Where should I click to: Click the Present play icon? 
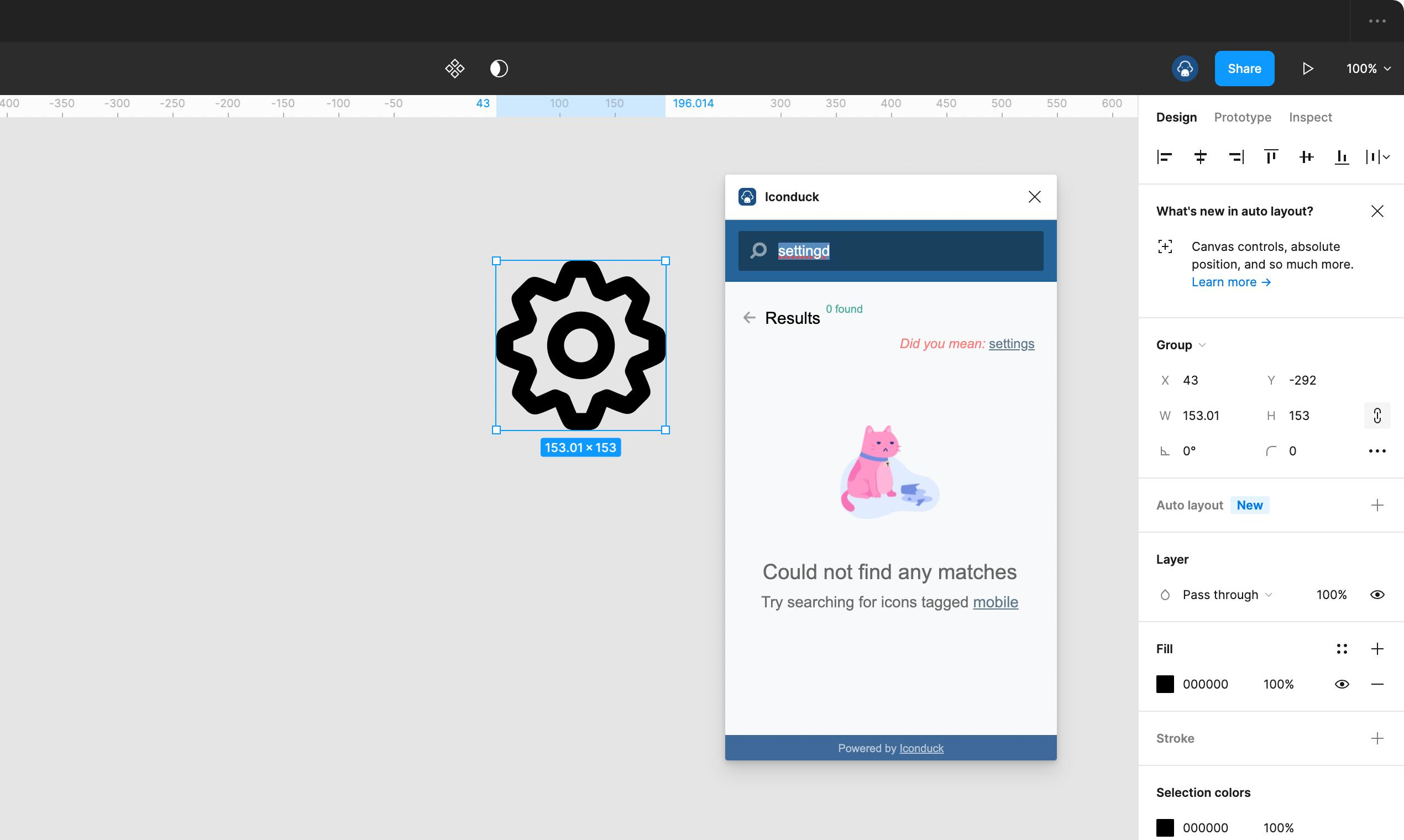point(1308,68)
